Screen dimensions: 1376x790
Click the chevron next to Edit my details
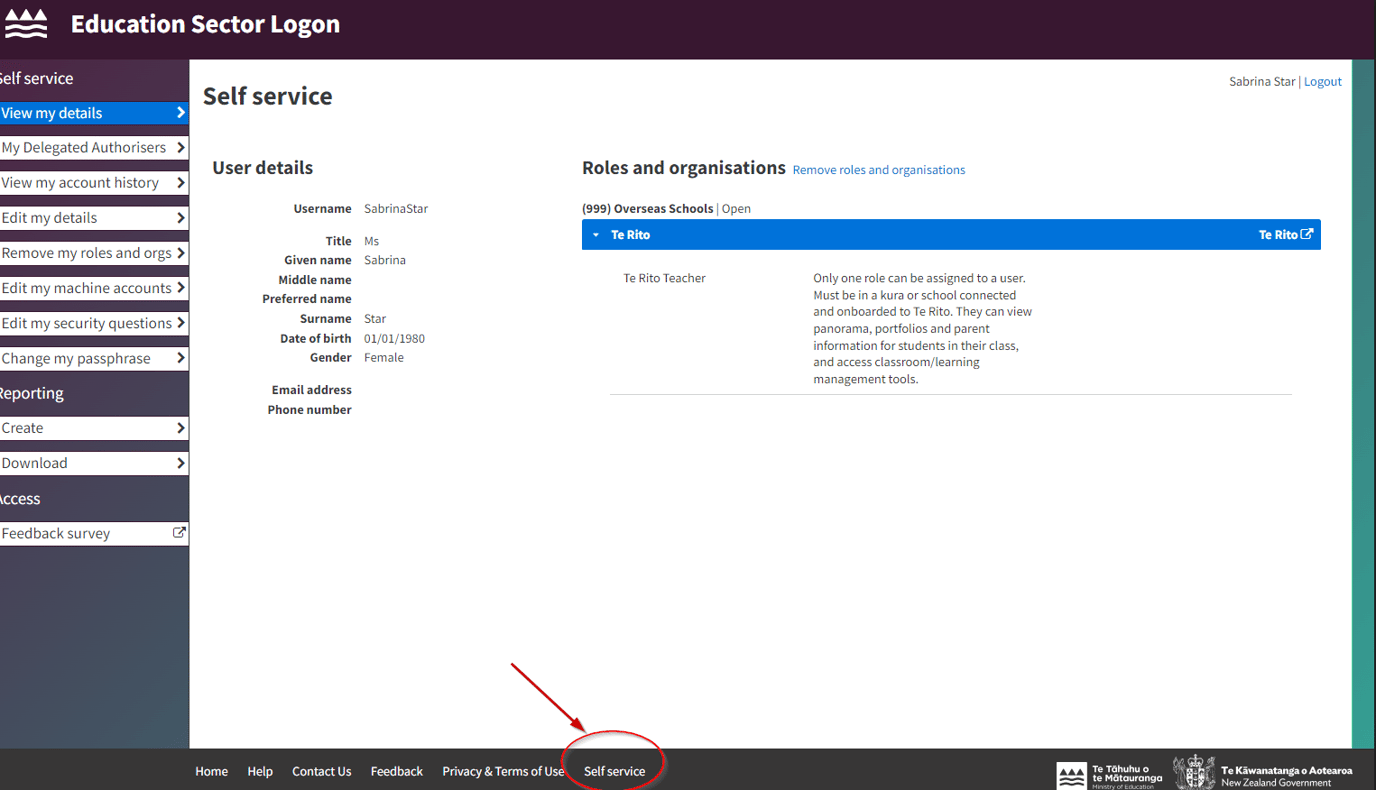point(181,218)
